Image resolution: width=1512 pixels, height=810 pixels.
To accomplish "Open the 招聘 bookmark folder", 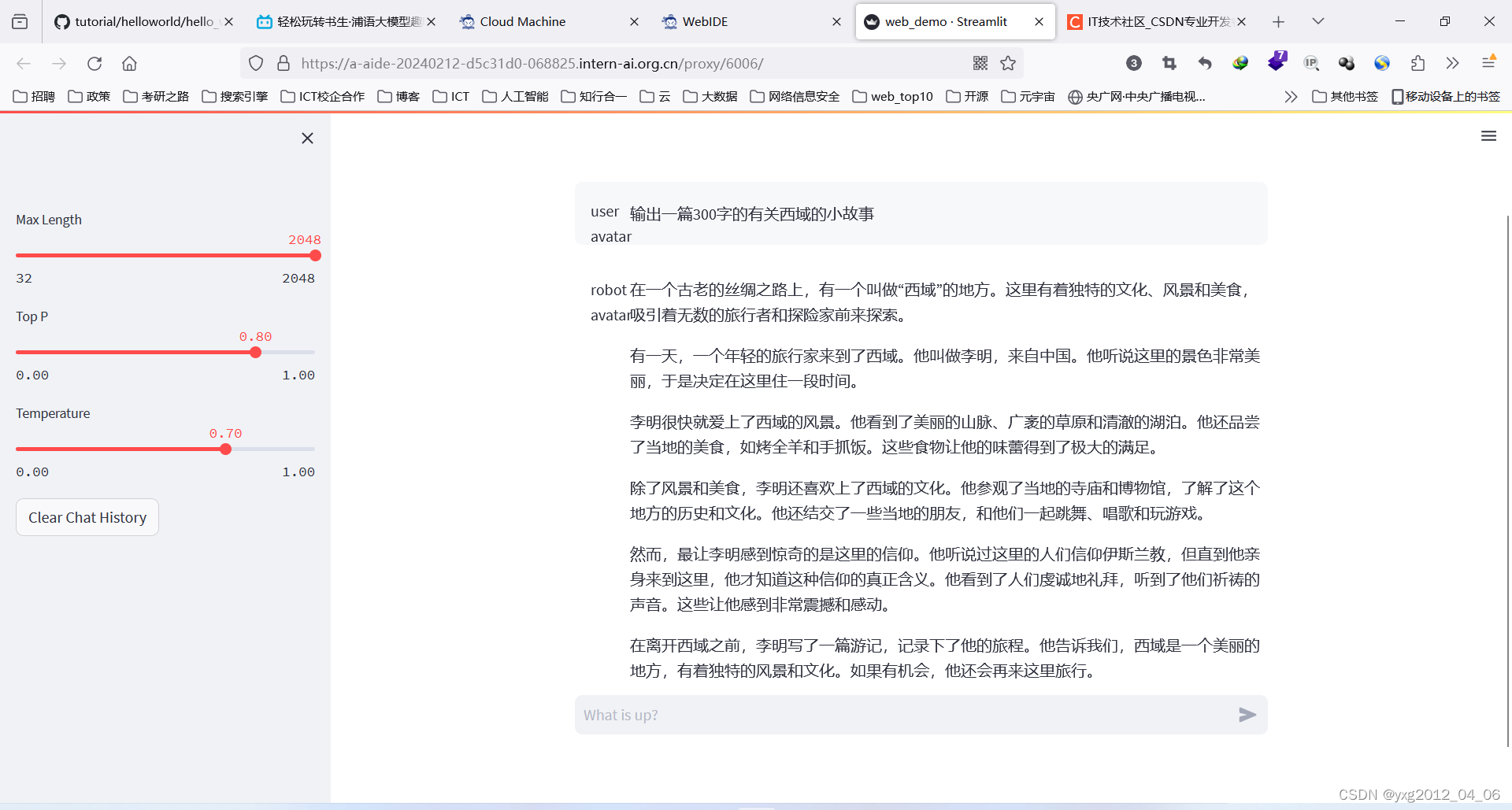I will coord(34,96).
